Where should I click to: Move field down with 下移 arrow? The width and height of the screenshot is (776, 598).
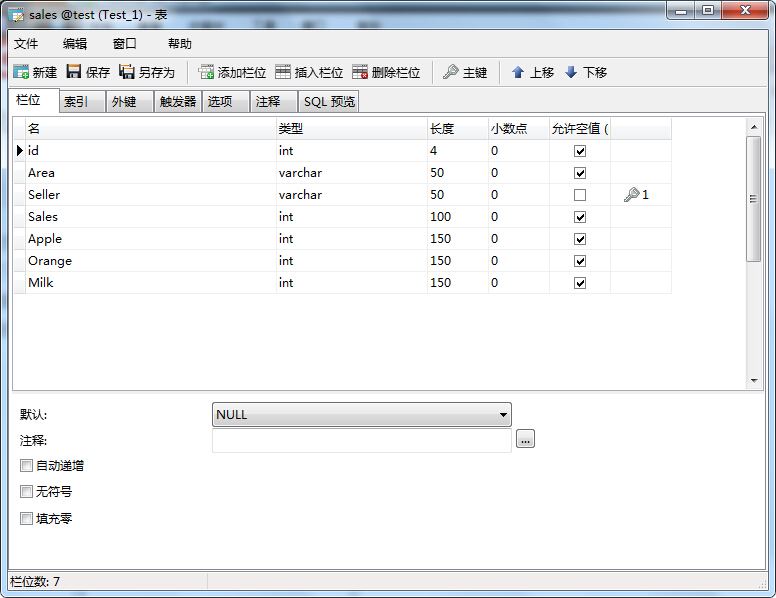[x=571, y=72]
